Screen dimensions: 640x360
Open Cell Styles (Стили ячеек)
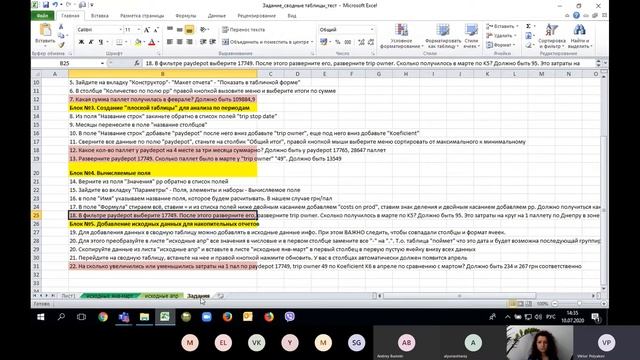471,36
